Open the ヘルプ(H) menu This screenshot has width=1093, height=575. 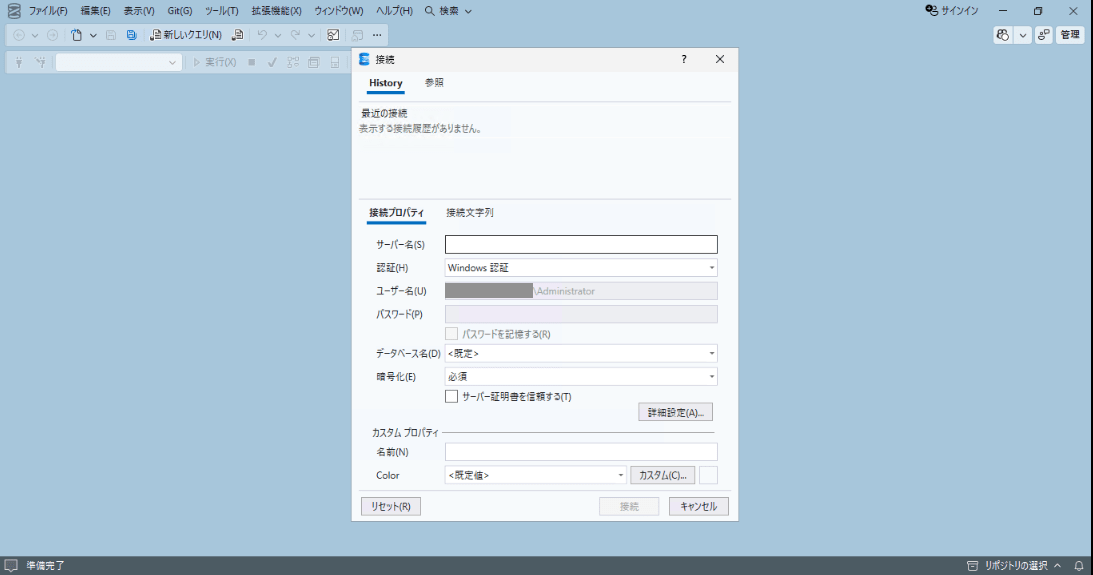[395, 11]
